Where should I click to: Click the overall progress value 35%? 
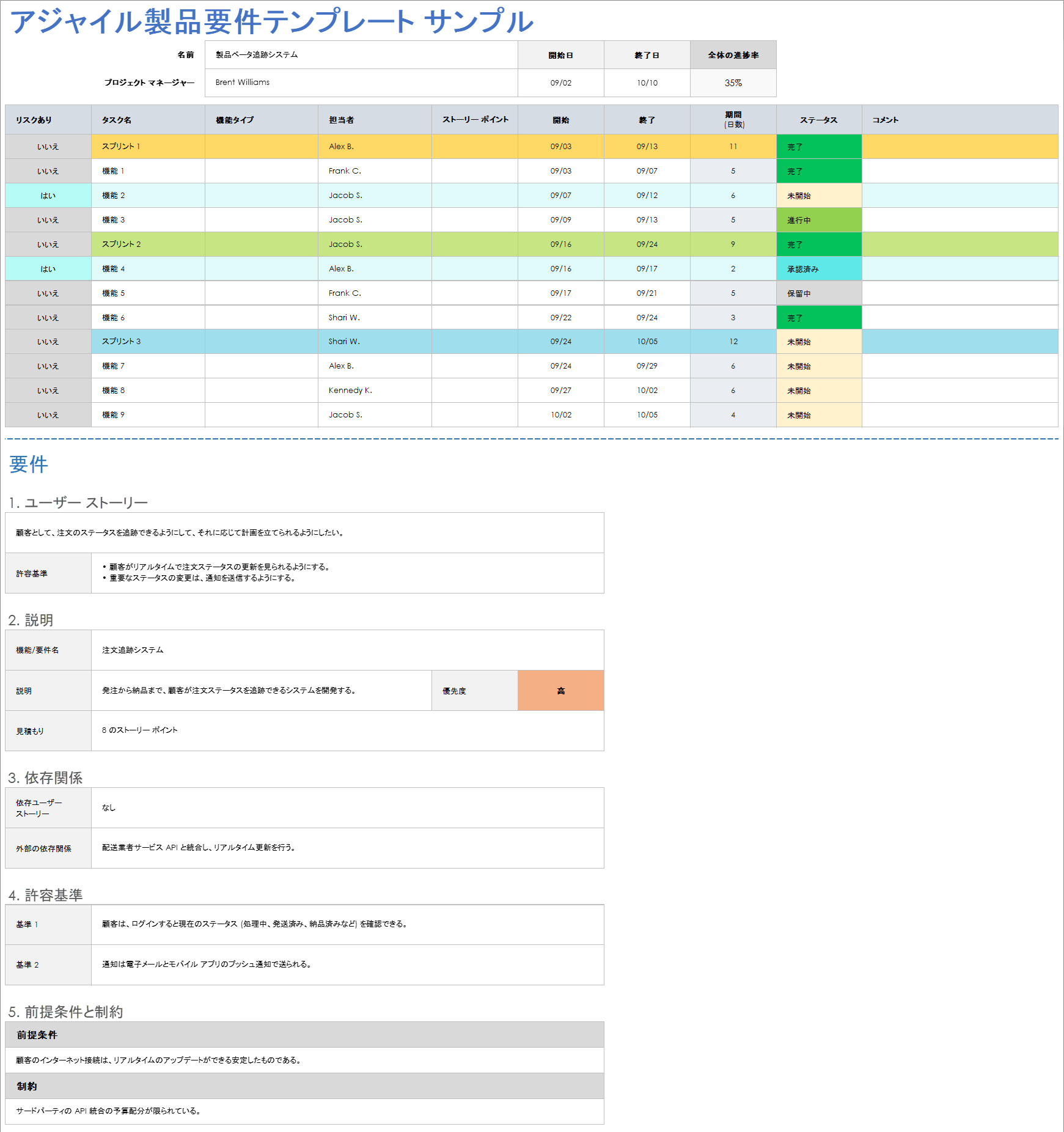tap(733, 83)
